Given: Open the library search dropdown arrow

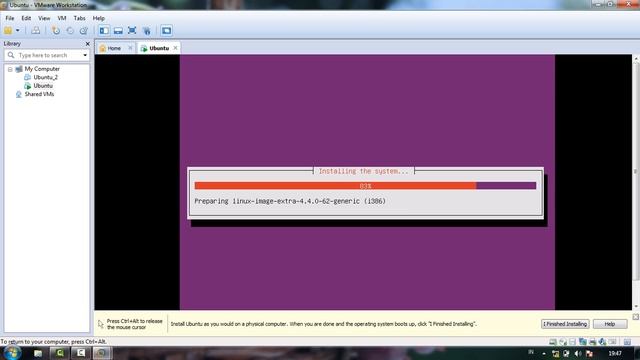Looking at the screenshot, I should (85, 55).
